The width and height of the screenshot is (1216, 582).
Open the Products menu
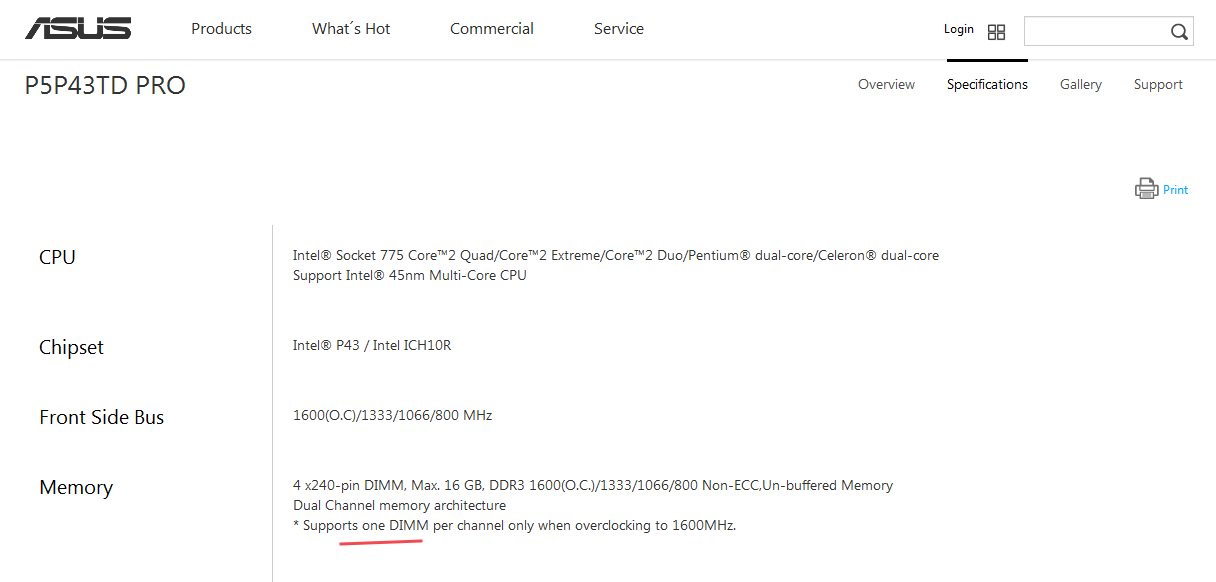point(221,29)
